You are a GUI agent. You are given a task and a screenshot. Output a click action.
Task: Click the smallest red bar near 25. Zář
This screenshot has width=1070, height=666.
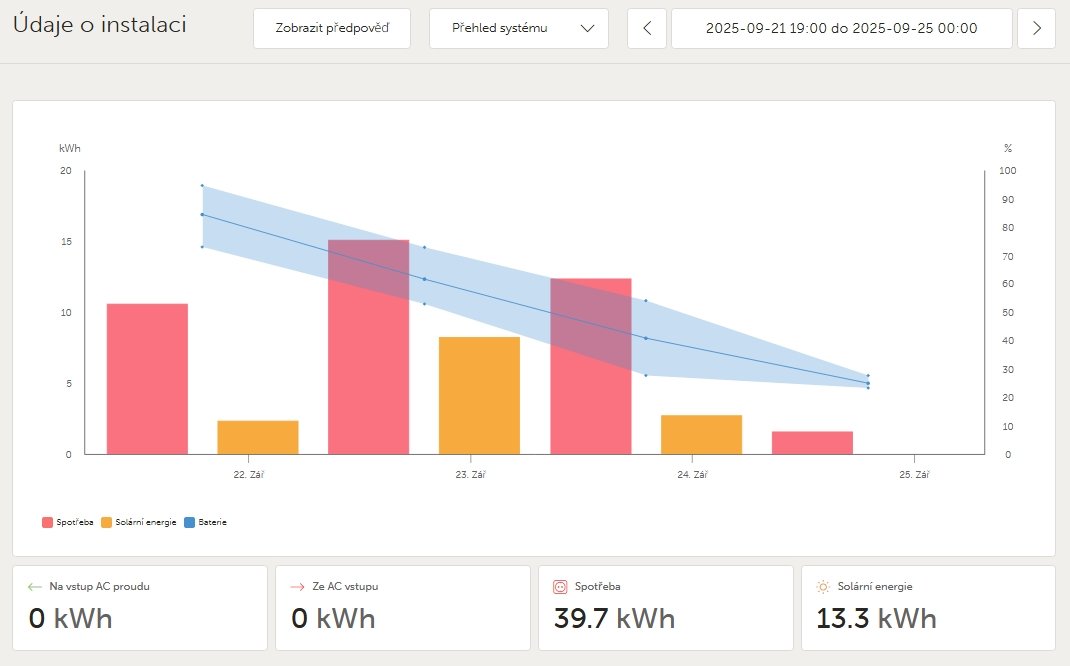coord(812,443)
